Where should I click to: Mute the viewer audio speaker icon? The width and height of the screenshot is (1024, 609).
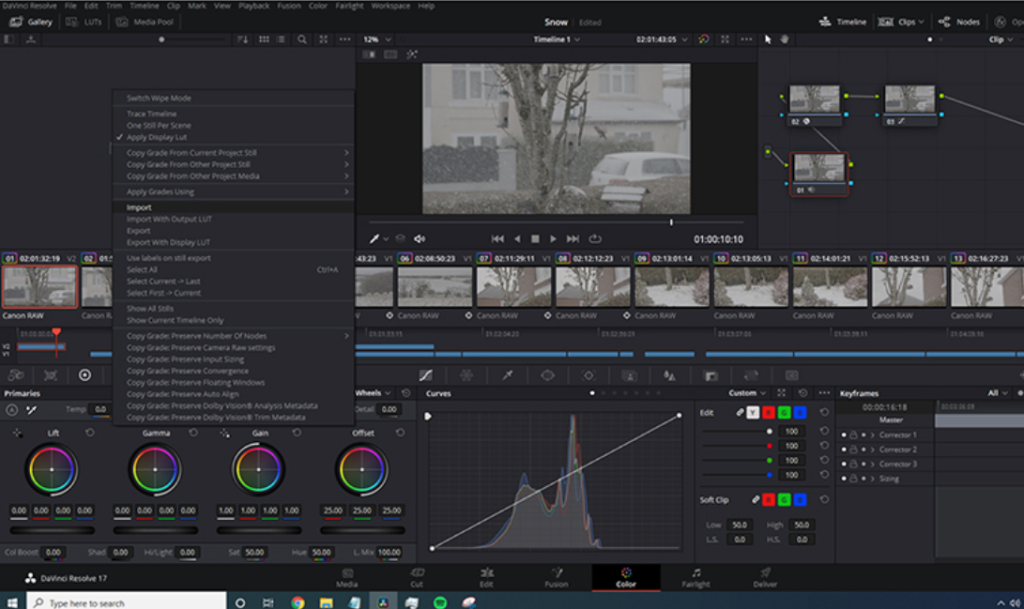[420, 239]
